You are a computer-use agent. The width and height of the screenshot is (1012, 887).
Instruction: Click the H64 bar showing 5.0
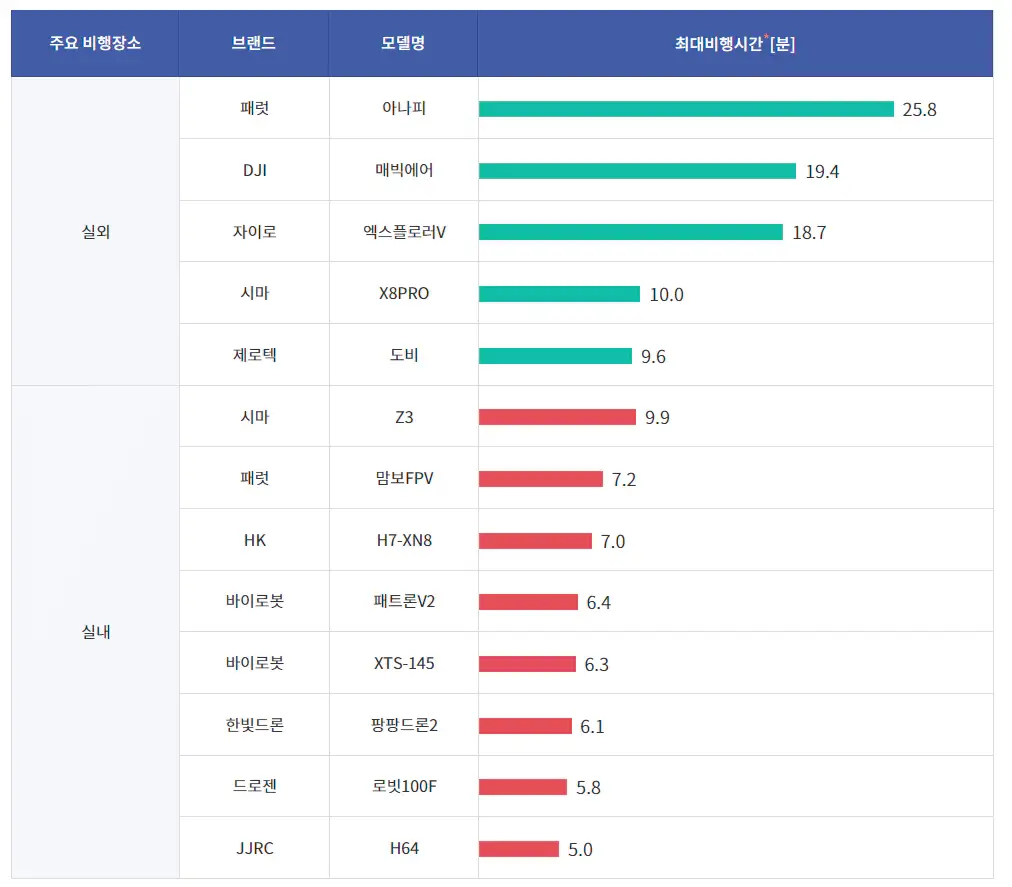520,848
